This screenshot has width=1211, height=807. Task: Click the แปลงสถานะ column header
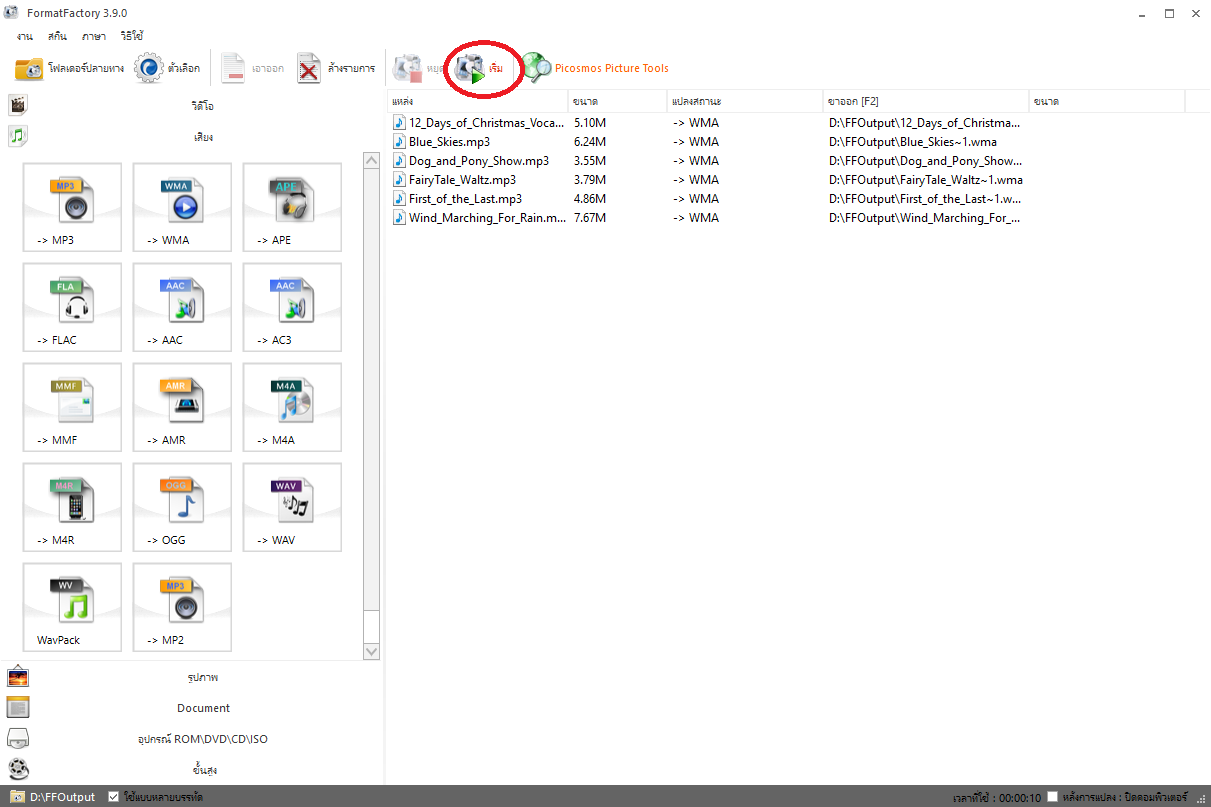(x=746, y=101)
